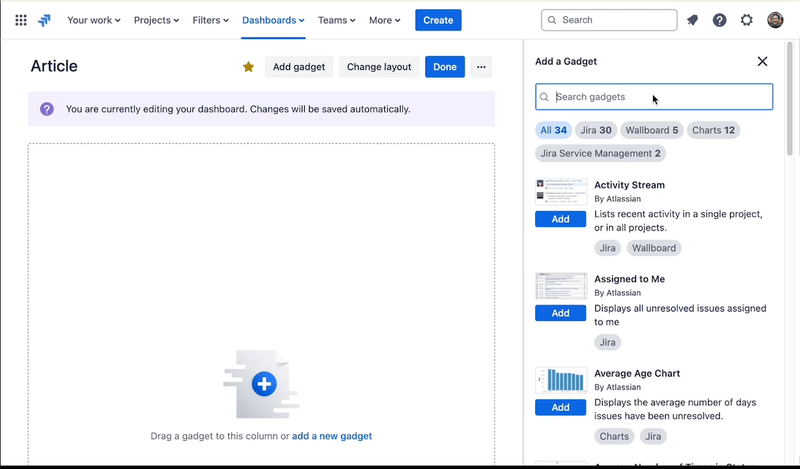
Task: Click the Search gadgets input field
Action: 654,97
